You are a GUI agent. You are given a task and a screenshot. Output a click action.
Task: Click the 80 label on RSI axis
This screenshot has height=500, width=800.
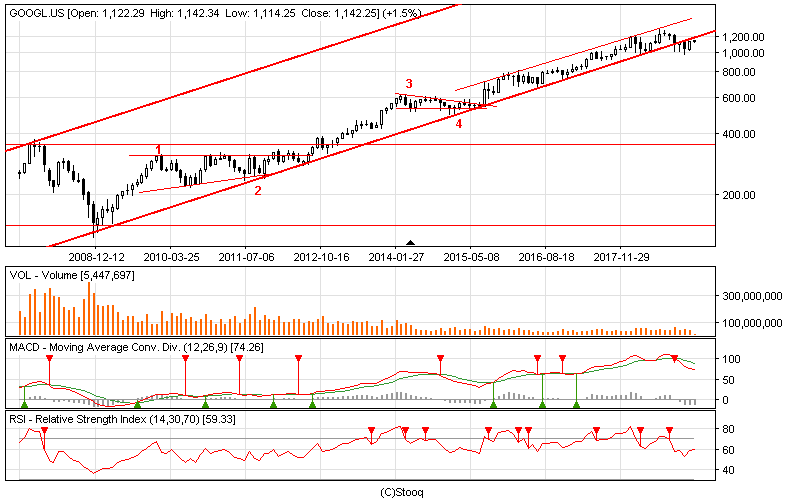pos(729,429)
